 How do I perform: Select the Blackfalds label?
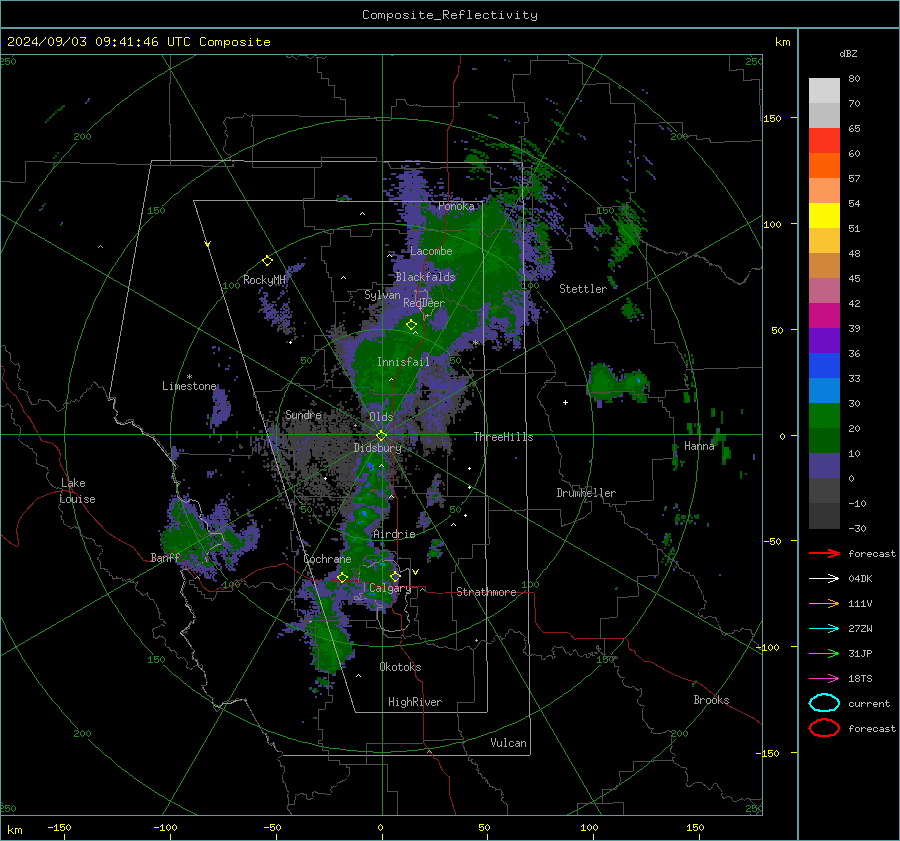click(x=425, y=277)
